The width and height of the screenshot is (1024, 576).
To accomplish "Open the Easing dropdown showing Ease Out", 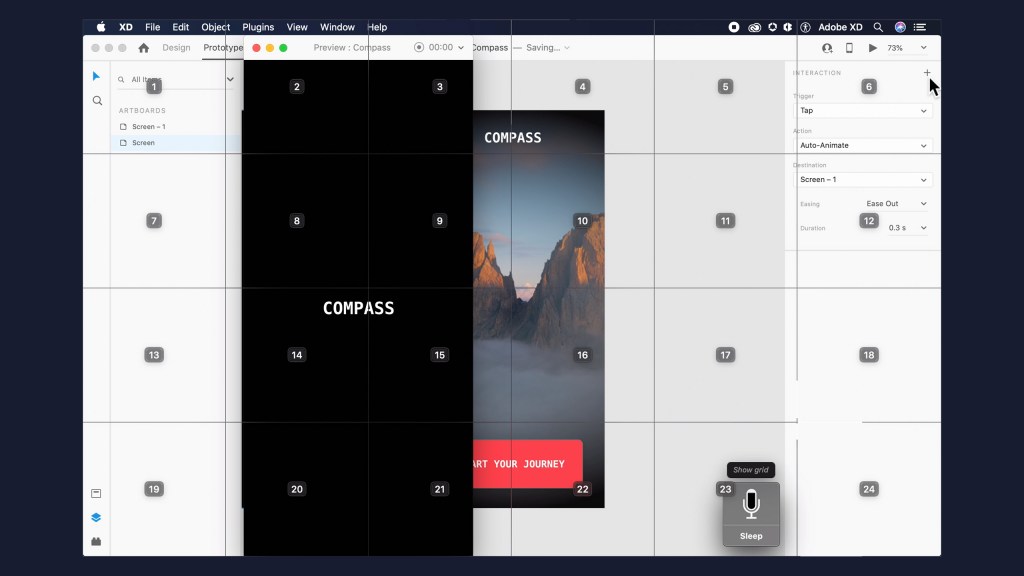I will pyautogui.click(x=896, y=204).
